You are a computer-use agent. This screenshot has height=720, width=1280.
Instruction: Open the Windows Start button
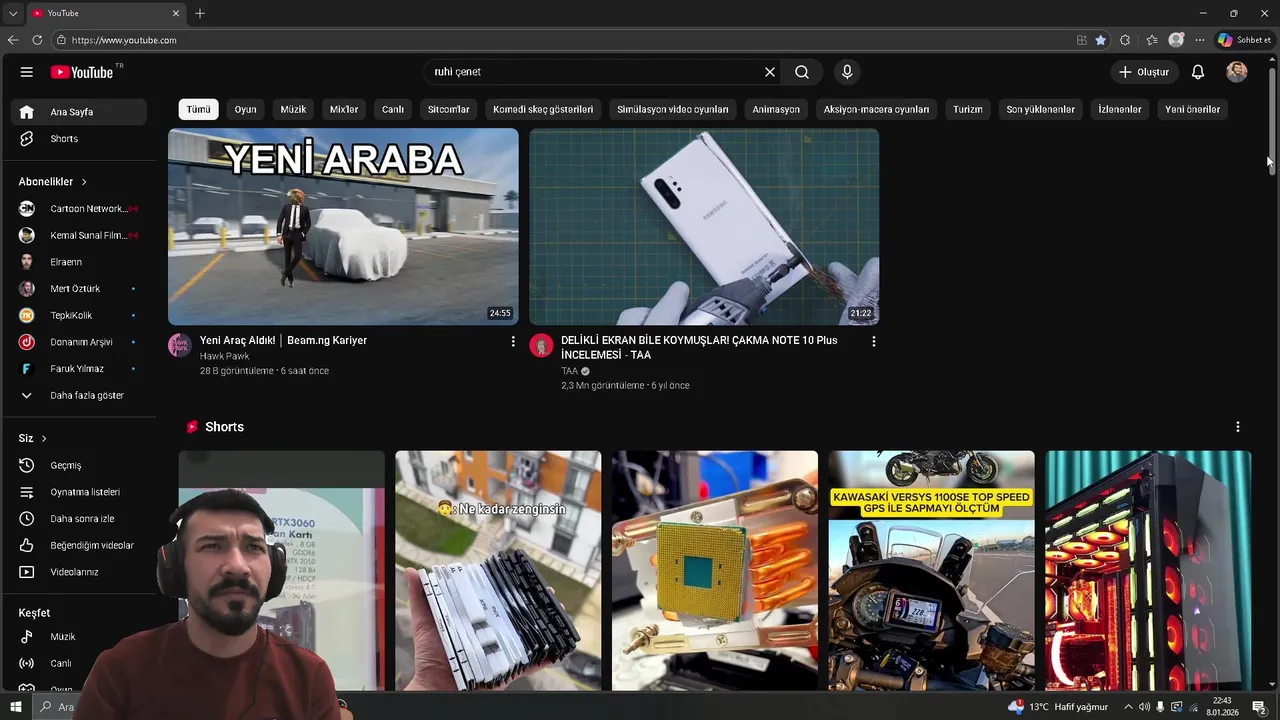click(15, 707)
